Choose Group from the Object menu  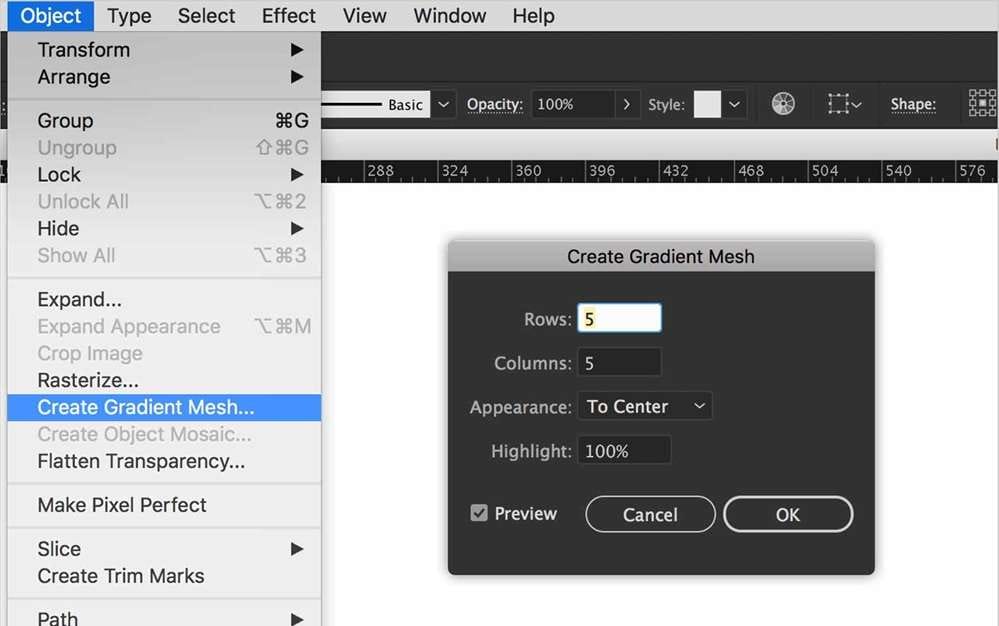[164, 120]
